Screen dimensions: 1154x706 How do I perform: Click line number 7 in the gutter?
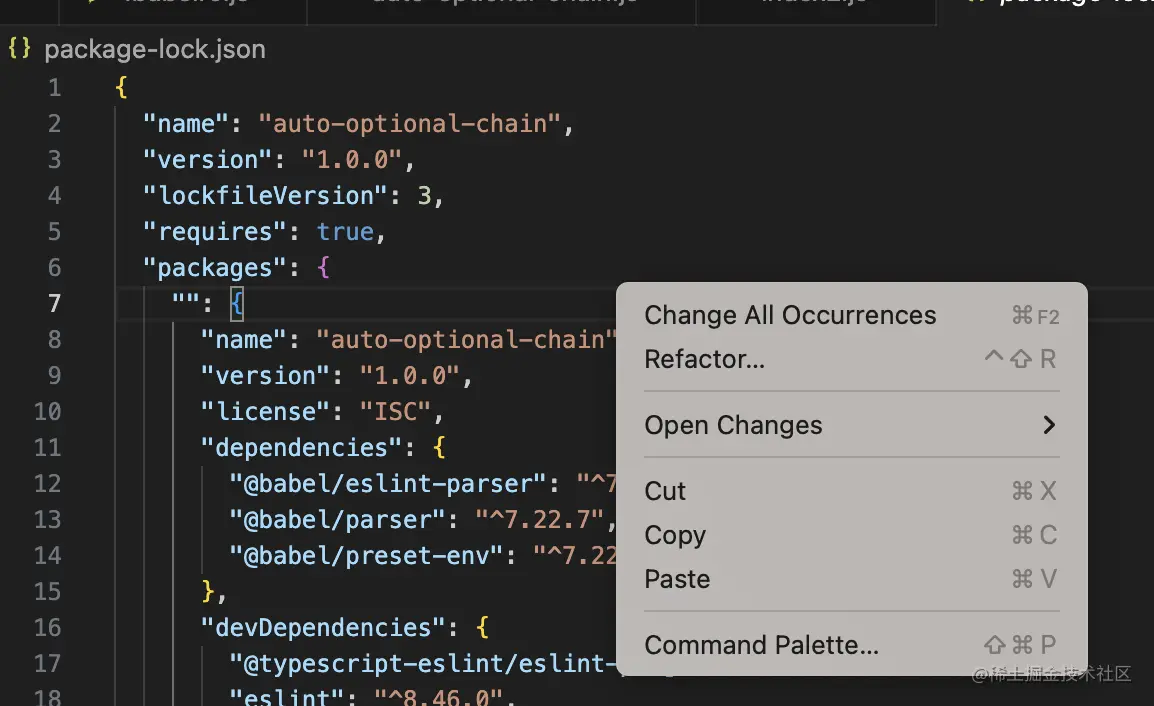pos(54,303)
